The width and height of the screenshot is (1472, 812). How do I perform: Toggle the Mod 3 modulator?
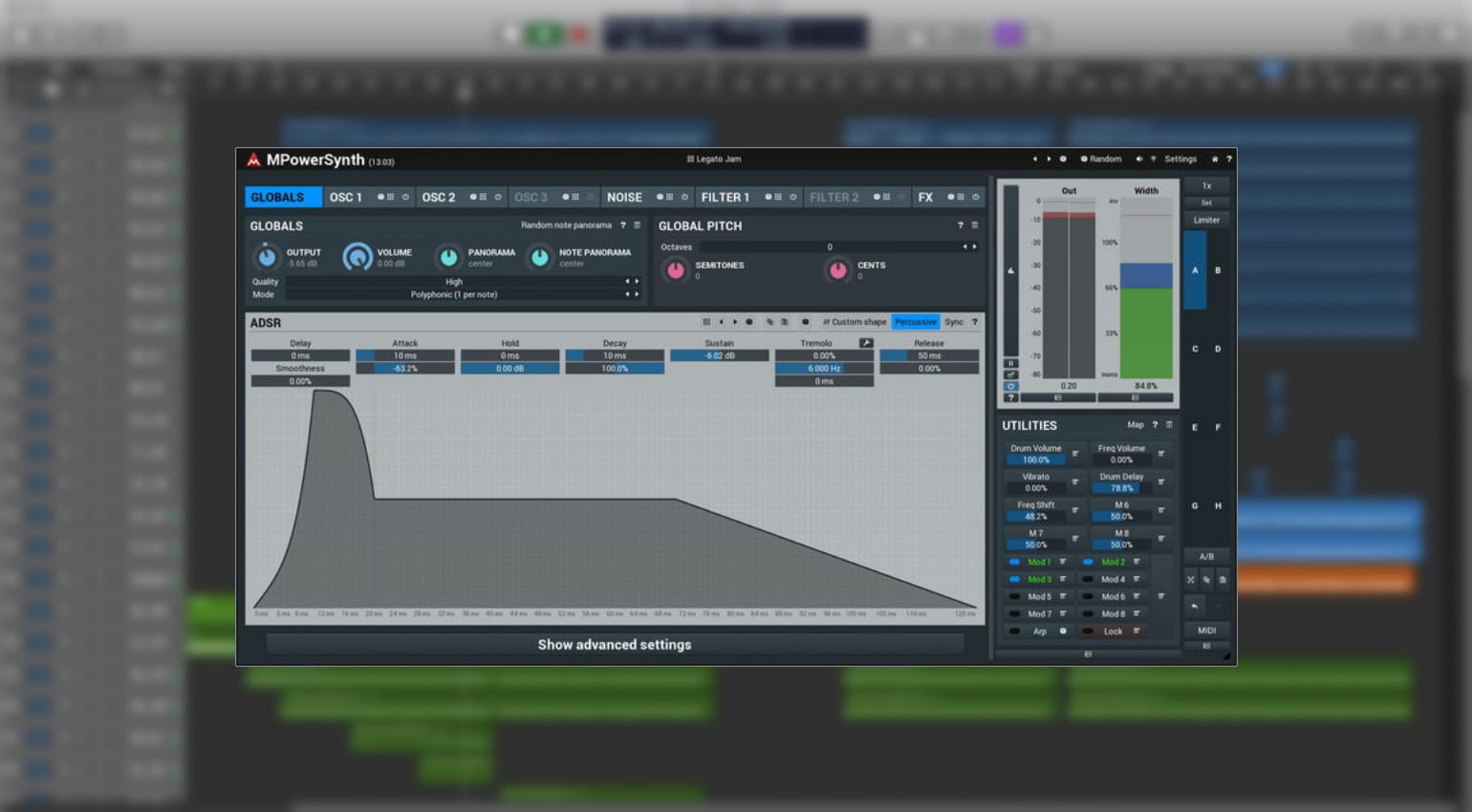point(1014,579)
